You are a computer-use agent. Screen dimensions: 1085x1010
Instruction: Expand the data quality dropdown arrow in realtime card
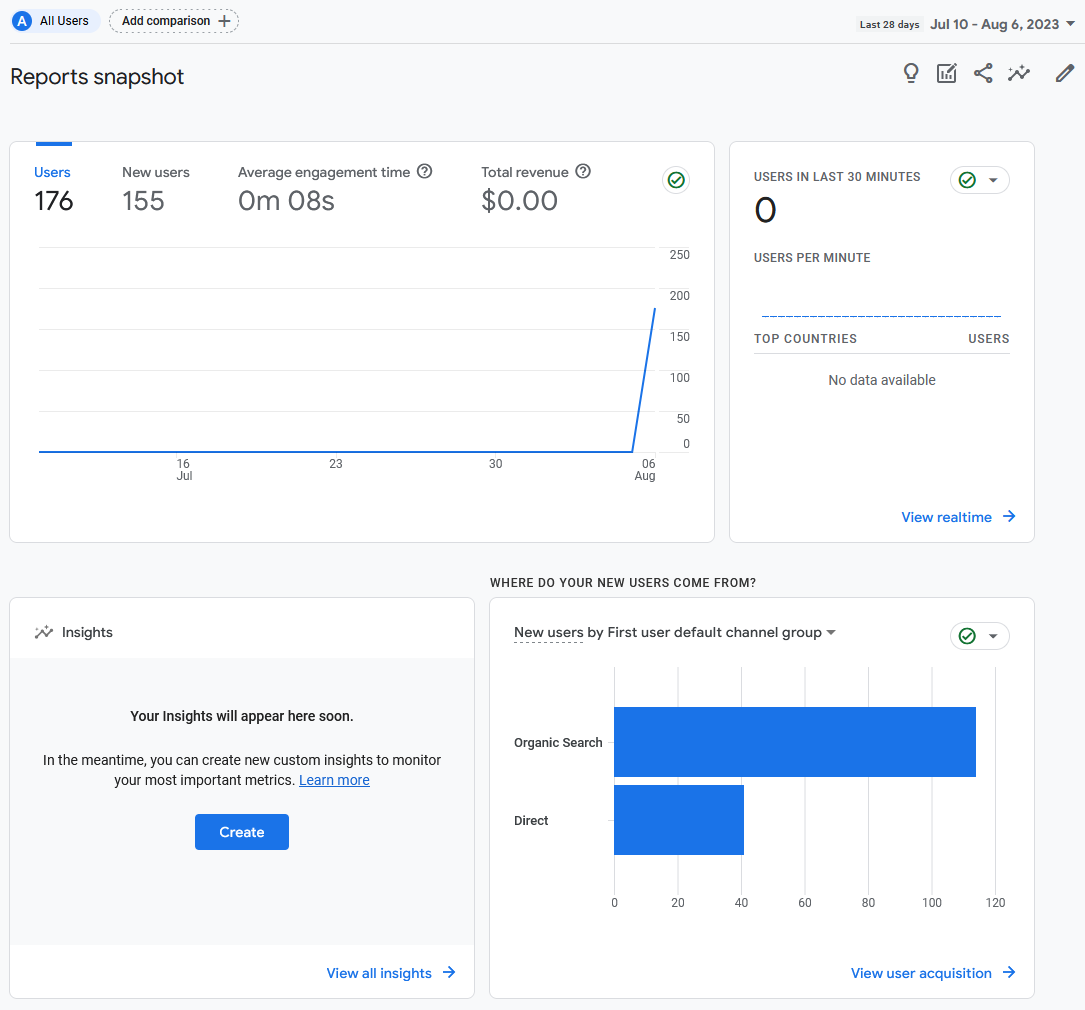pos(991,180)
